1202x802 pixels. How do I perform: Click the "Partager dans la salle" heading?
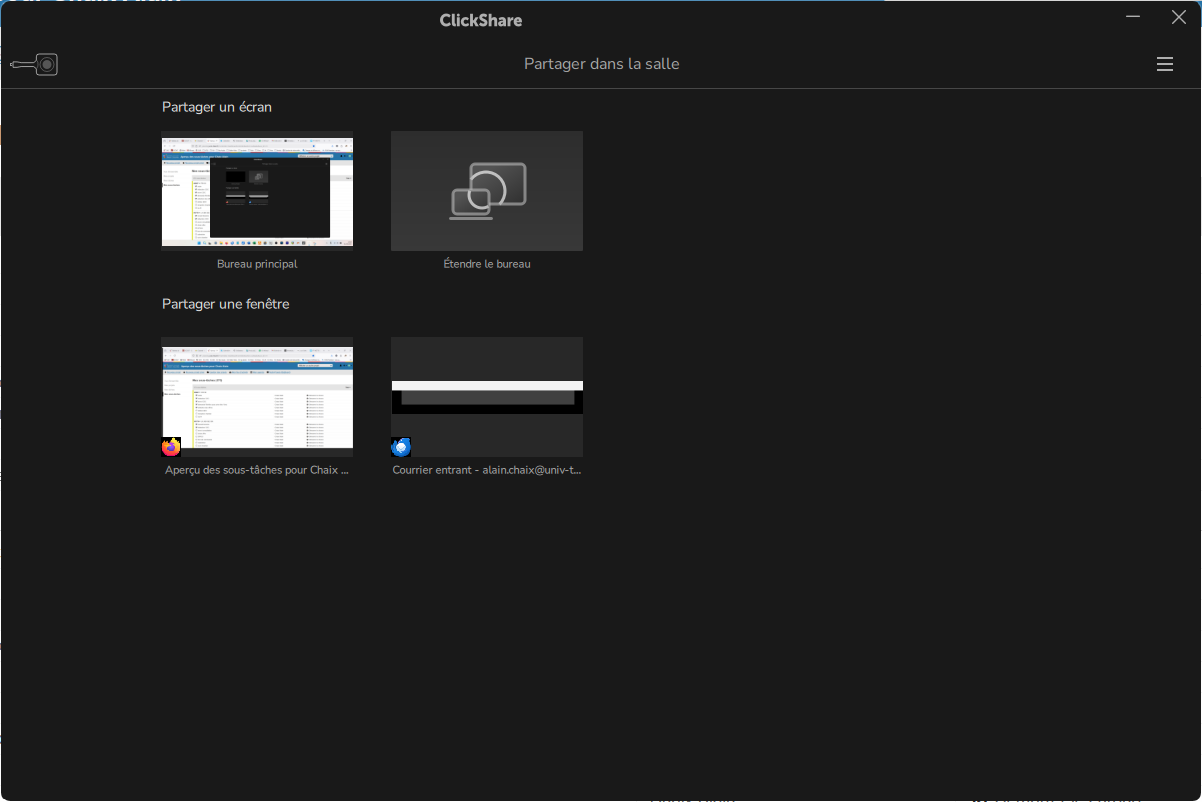601,64
